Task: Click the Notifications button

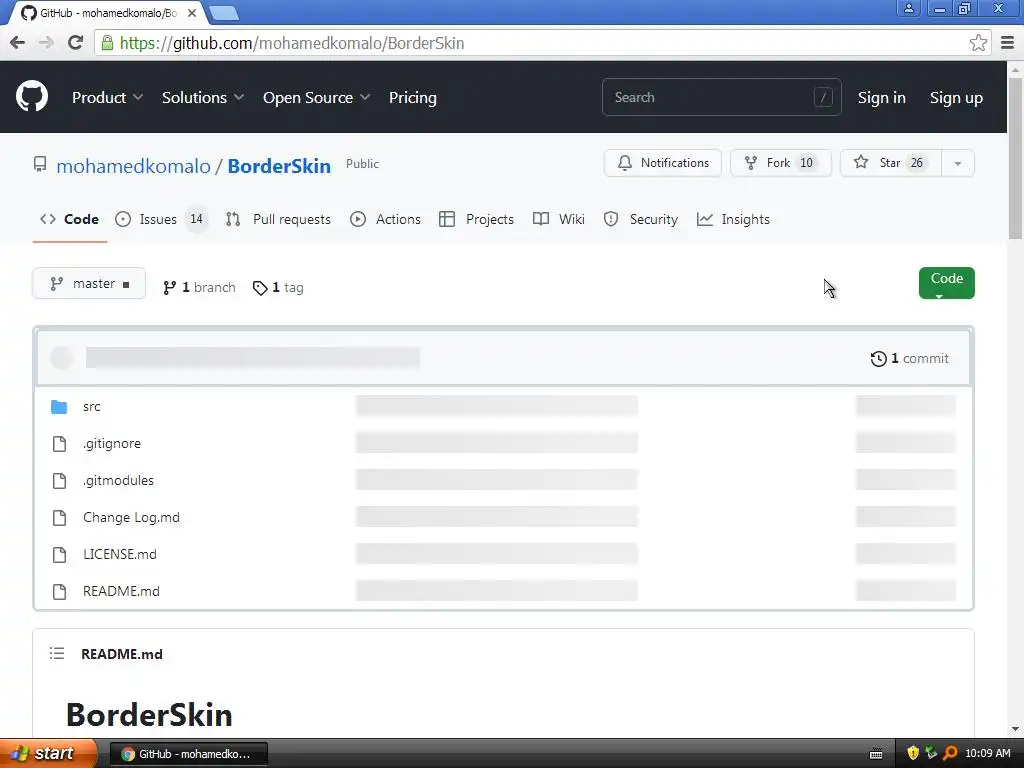Action: tap(663, 163)
